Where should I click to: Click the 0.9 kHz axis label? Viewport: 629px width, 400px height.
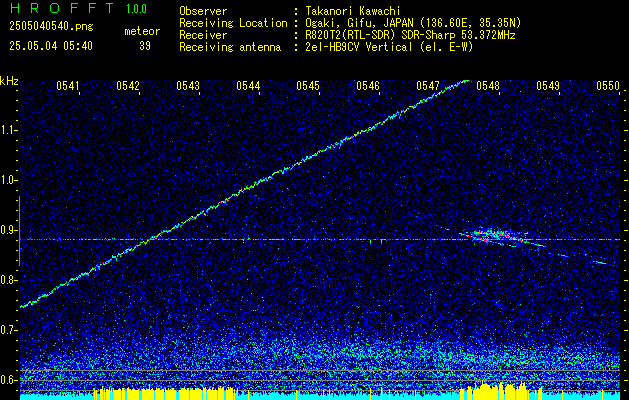tap(8, 230)
